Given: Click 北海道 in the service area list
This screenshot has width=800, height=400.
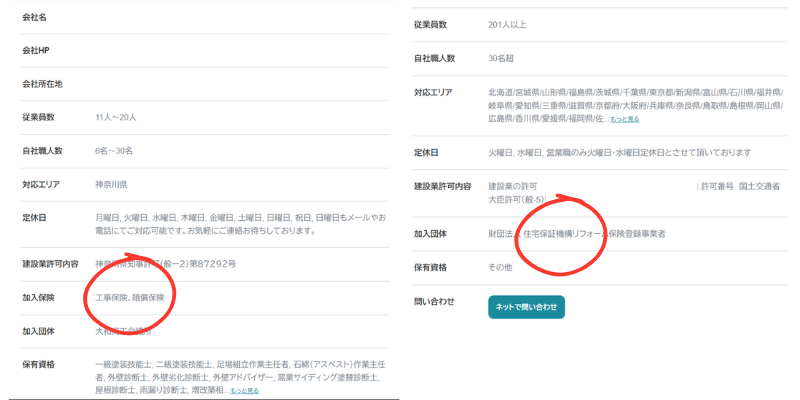Looking at the screenshot, I should 500,91.
